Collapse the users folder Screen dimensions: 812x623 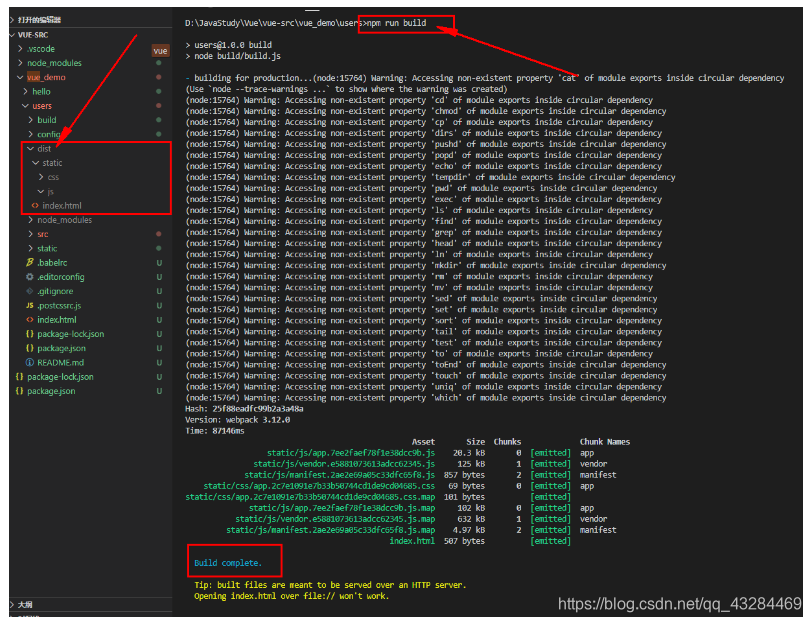point(25,106)
